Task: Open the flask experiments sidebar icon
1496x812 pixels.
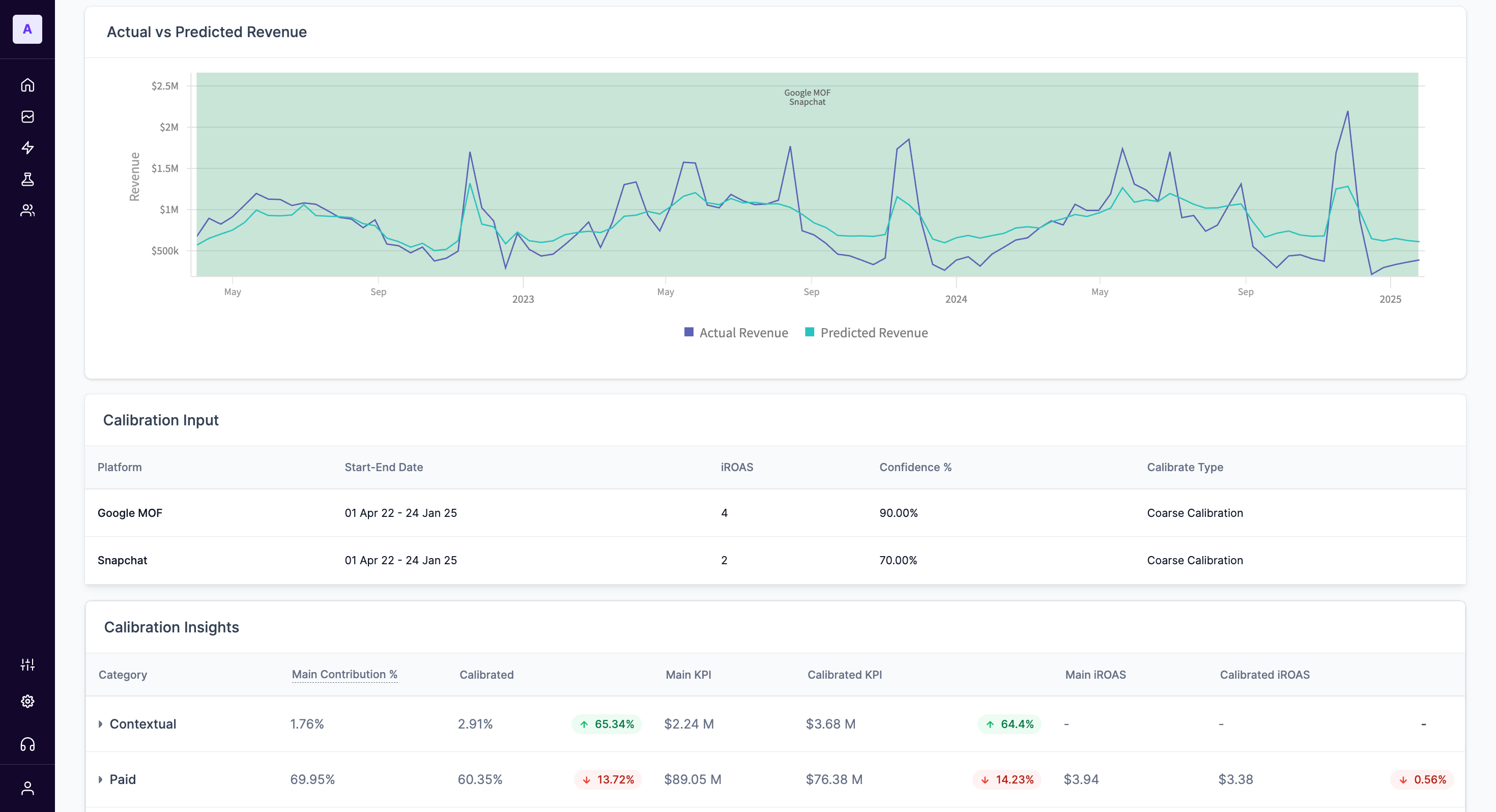Action: (x=27, y=179)
